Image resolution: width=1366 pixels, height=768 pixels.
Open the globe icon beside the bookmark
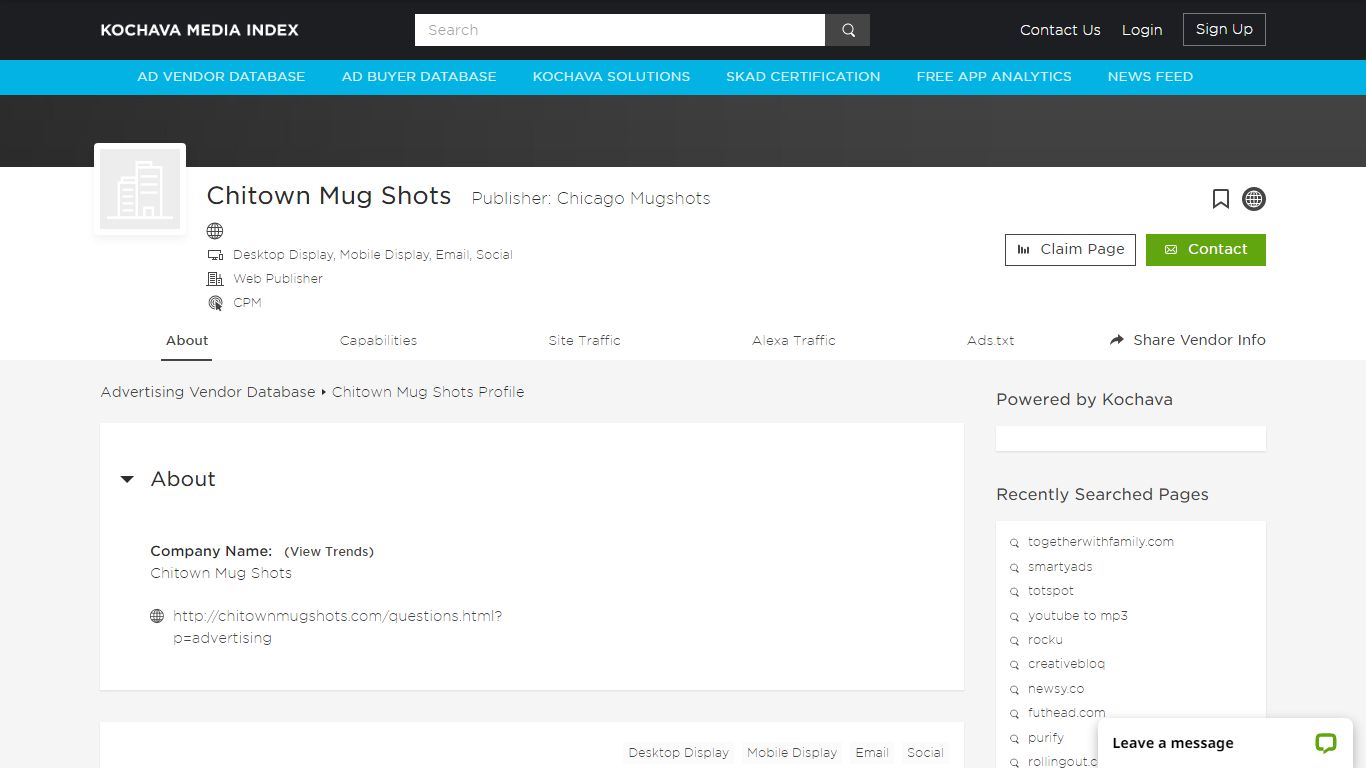1253,199
